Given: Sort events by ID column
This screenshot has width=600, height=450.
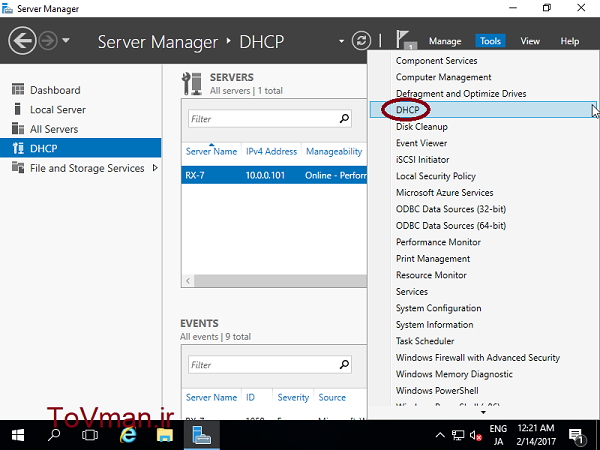Looking at the screenshot, I should tap(250, 398).
